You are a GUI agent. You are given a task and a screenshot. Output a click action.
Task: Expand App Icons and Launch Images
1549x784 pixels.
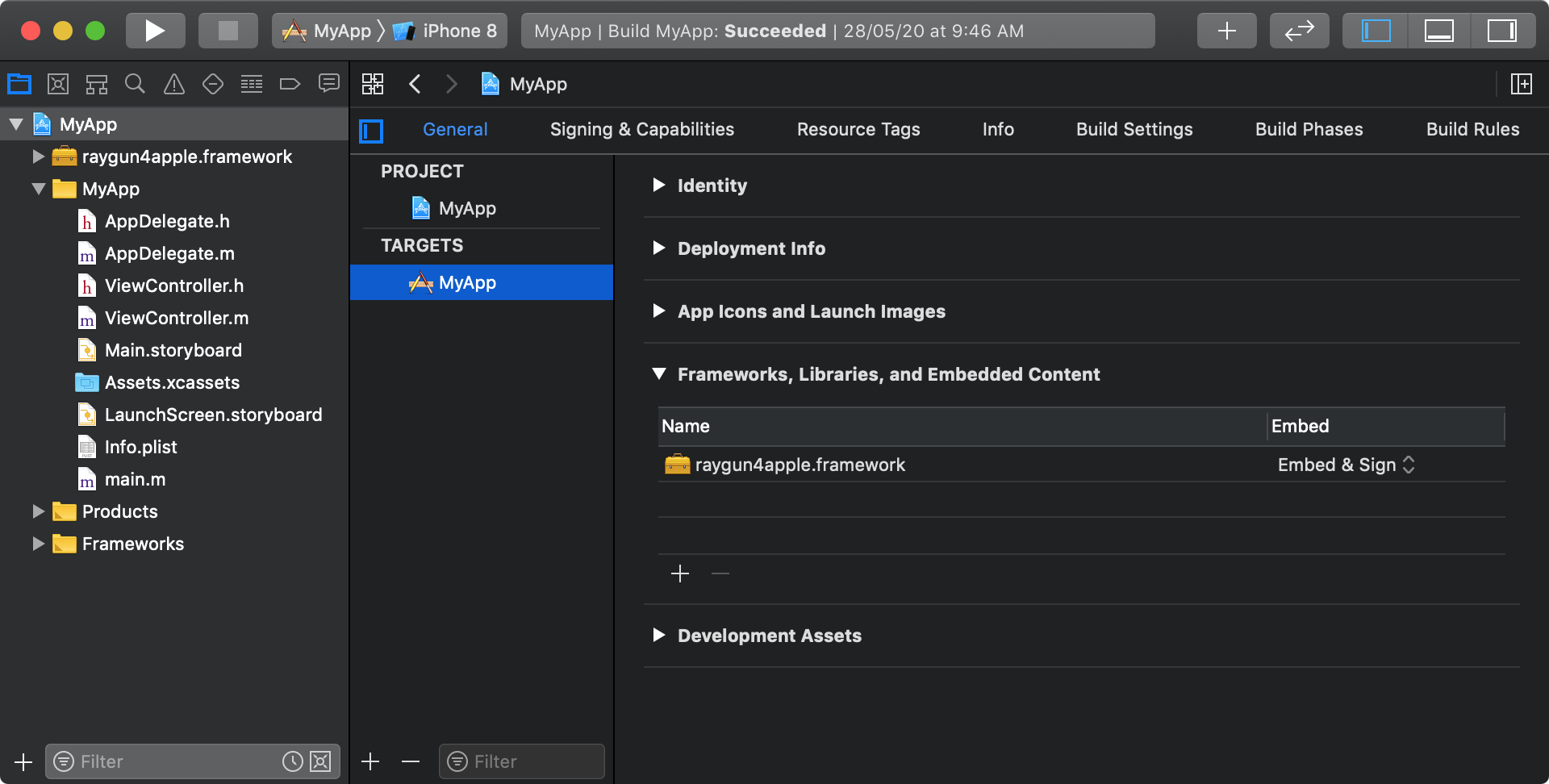pos(659,311)
